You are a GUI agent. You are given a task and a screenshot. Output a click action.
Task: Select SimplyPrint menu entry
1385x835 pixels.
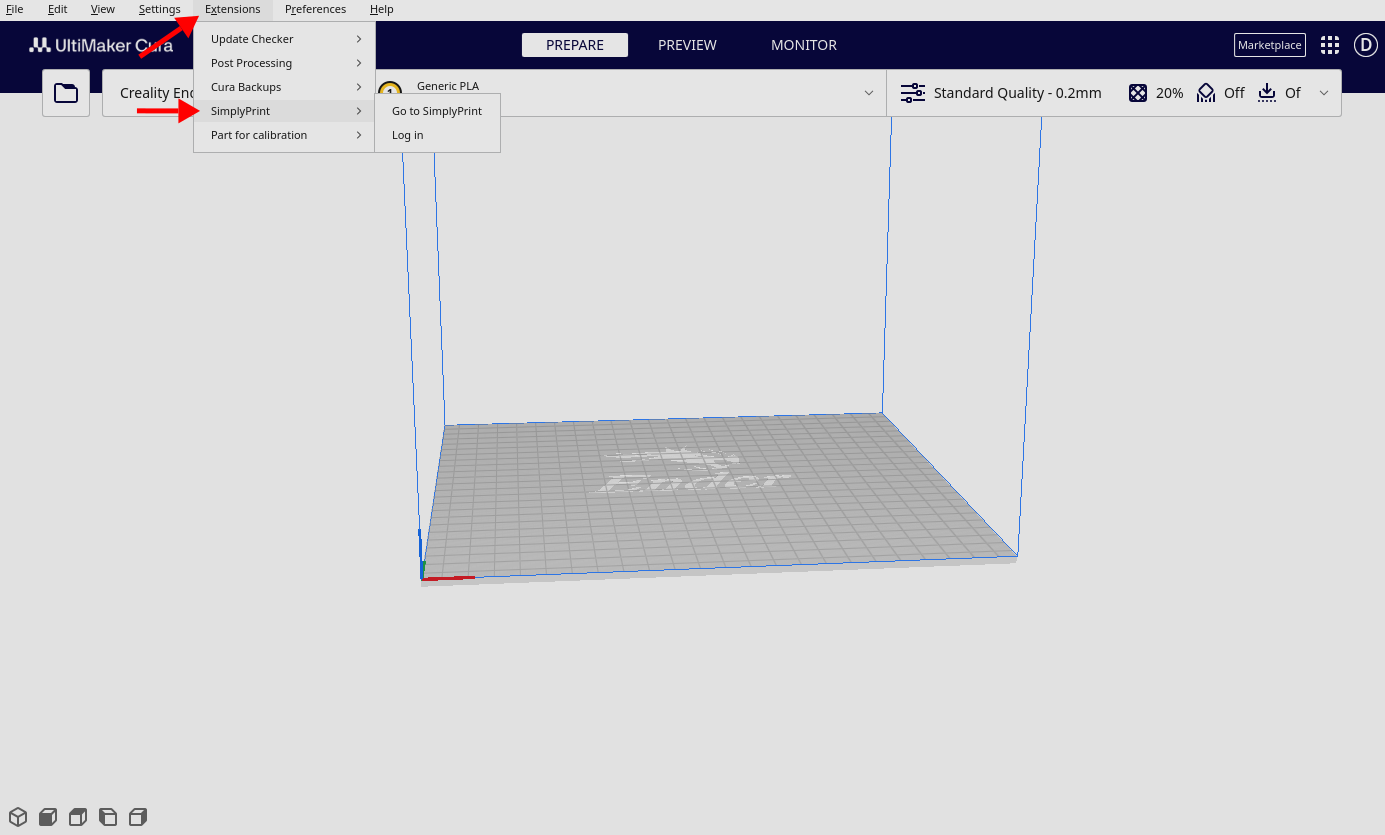(284, 111)
